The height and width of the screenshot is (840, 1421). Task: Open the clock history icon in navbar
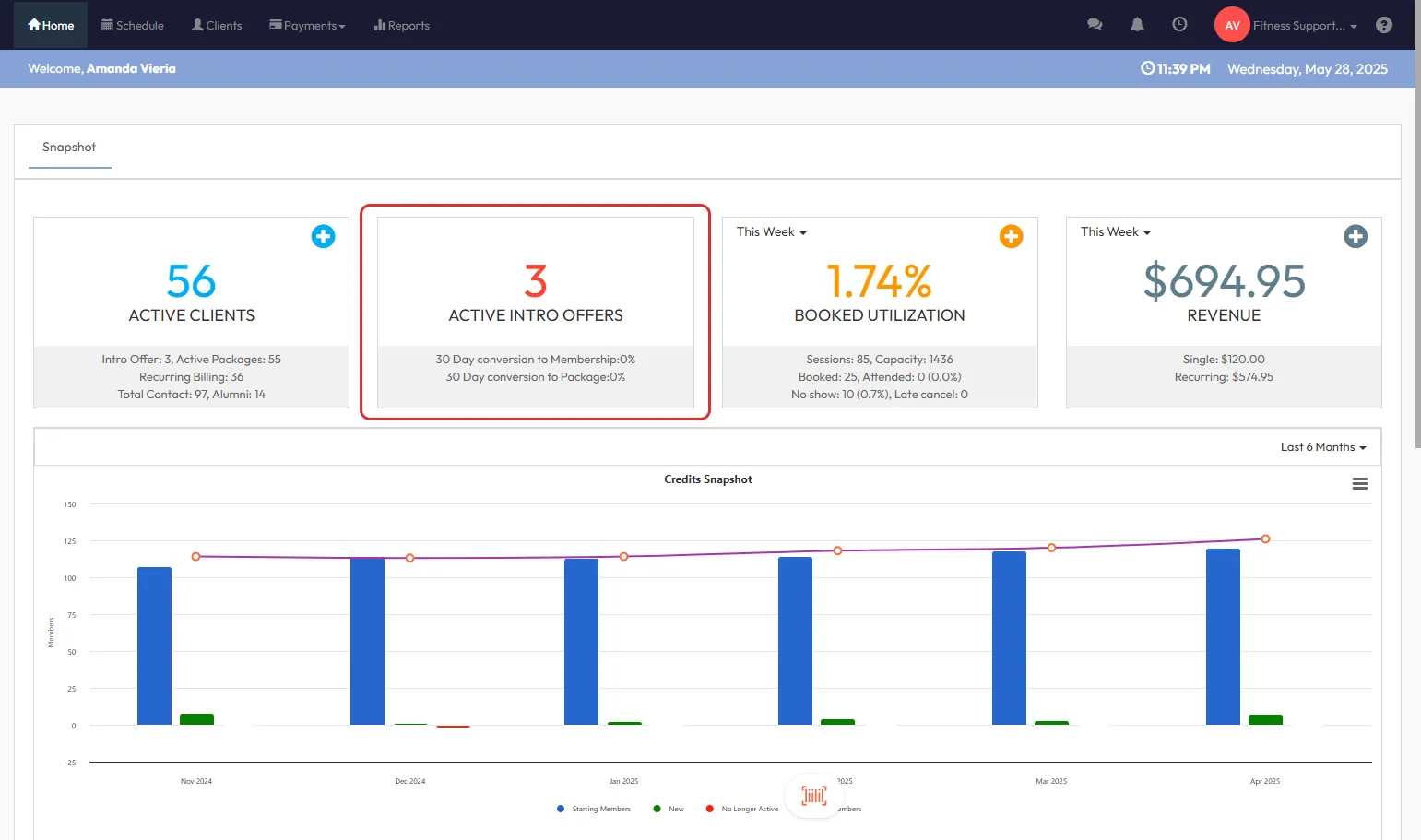(1179, 25)
